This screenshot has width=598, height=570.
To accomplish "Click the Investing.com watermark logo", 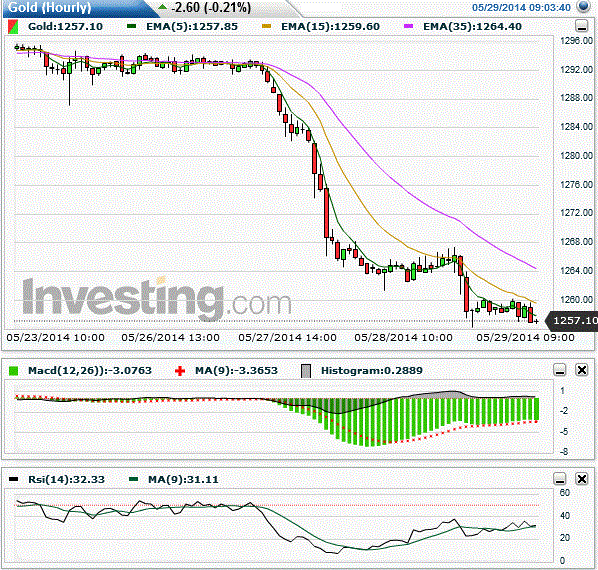I will pyautogui.click(x=157, y=298).
